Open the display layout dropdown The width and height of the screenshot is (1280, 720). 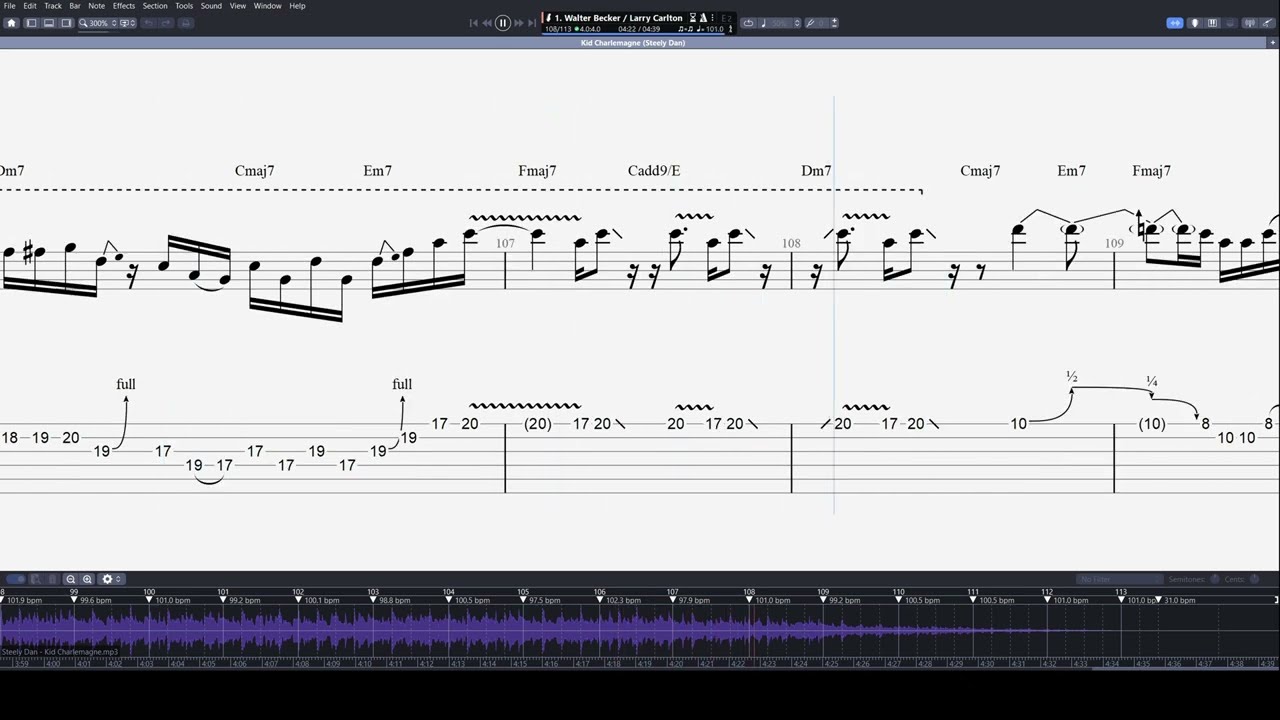pyautogui.click(x=128, y=23)
